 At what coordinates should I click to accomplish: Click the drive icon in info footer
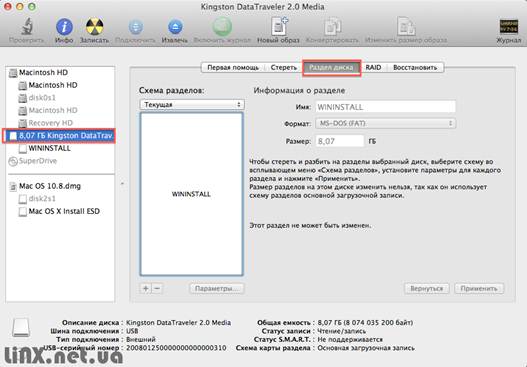pos(21,327)
